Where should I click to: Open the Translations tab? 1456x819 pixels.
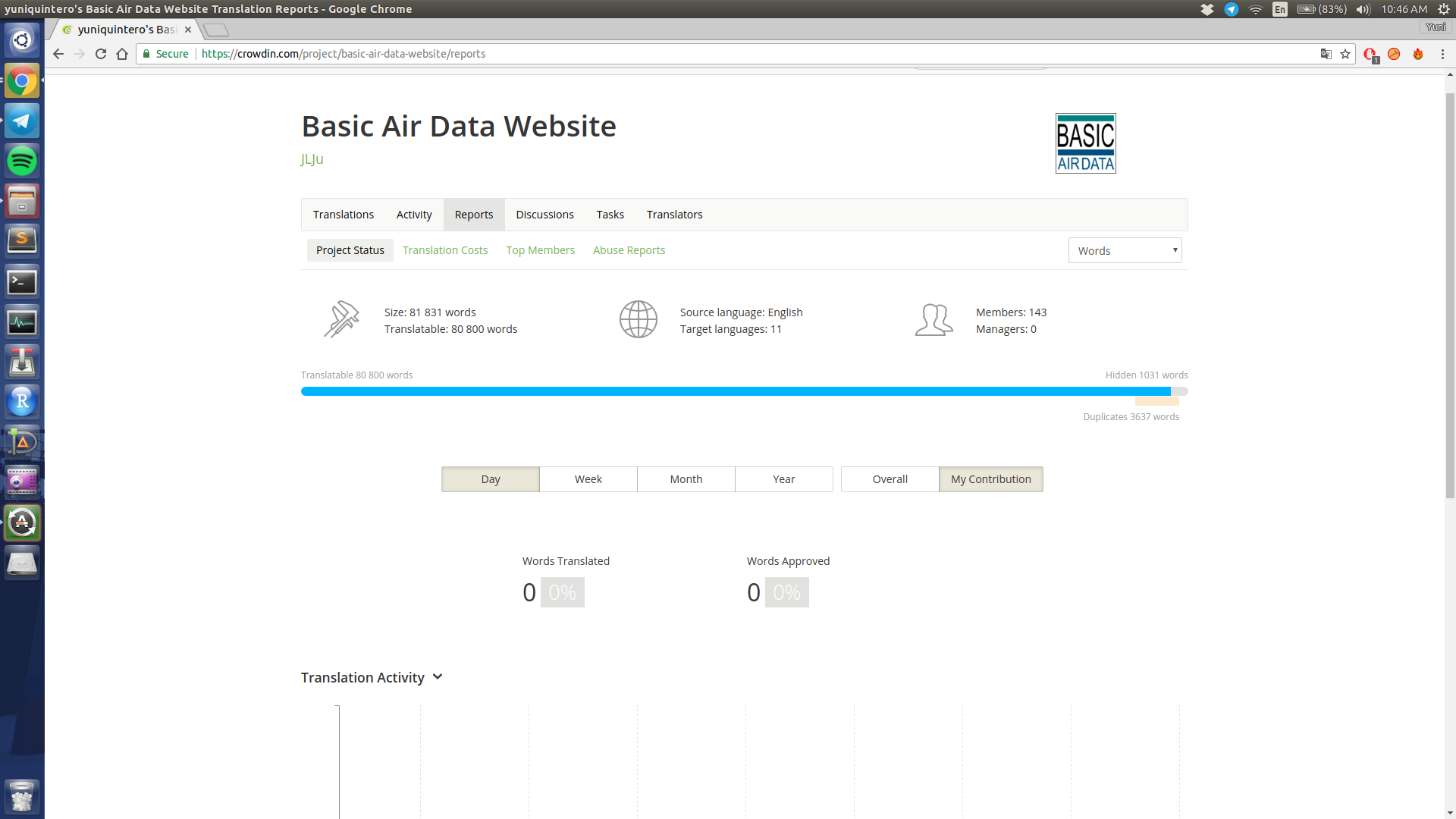tap(344, 215)
